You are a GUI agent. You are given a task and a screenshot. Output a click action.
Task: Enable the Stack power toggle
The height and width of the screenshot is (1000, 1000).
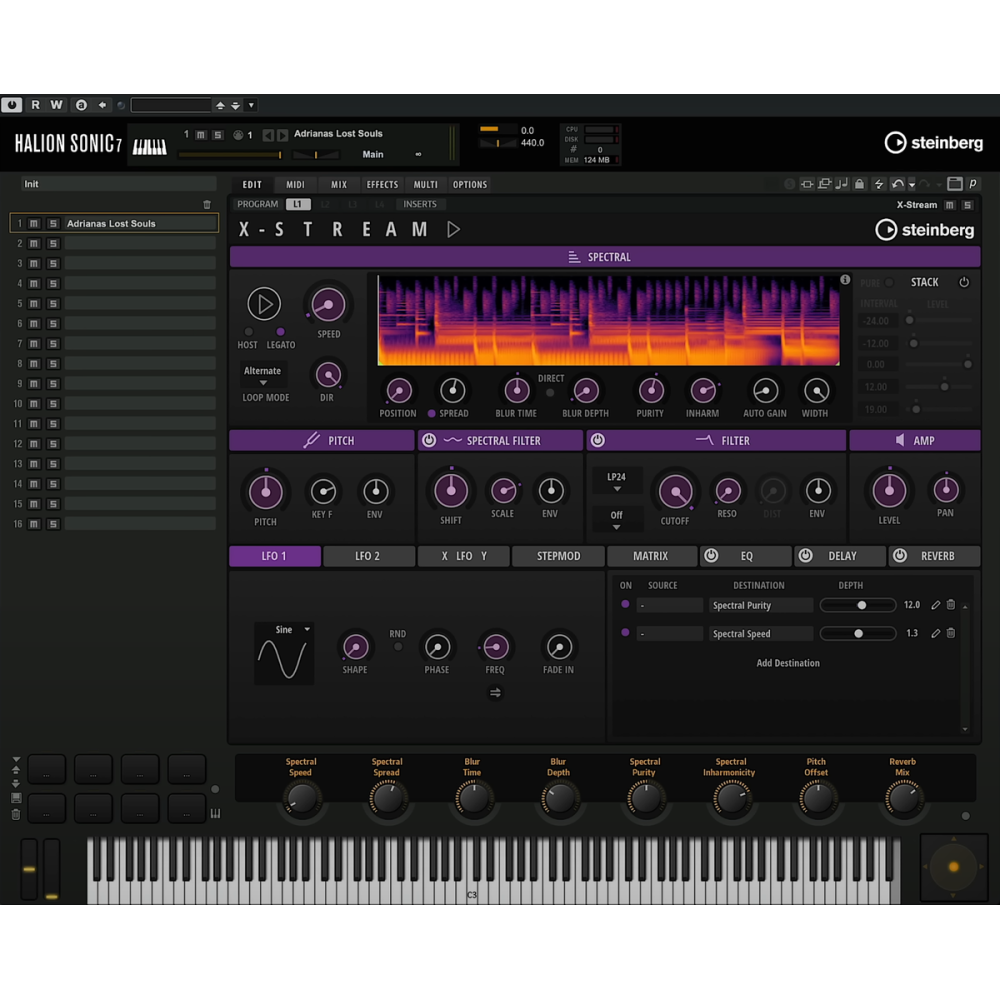click(x=964, y=282)
